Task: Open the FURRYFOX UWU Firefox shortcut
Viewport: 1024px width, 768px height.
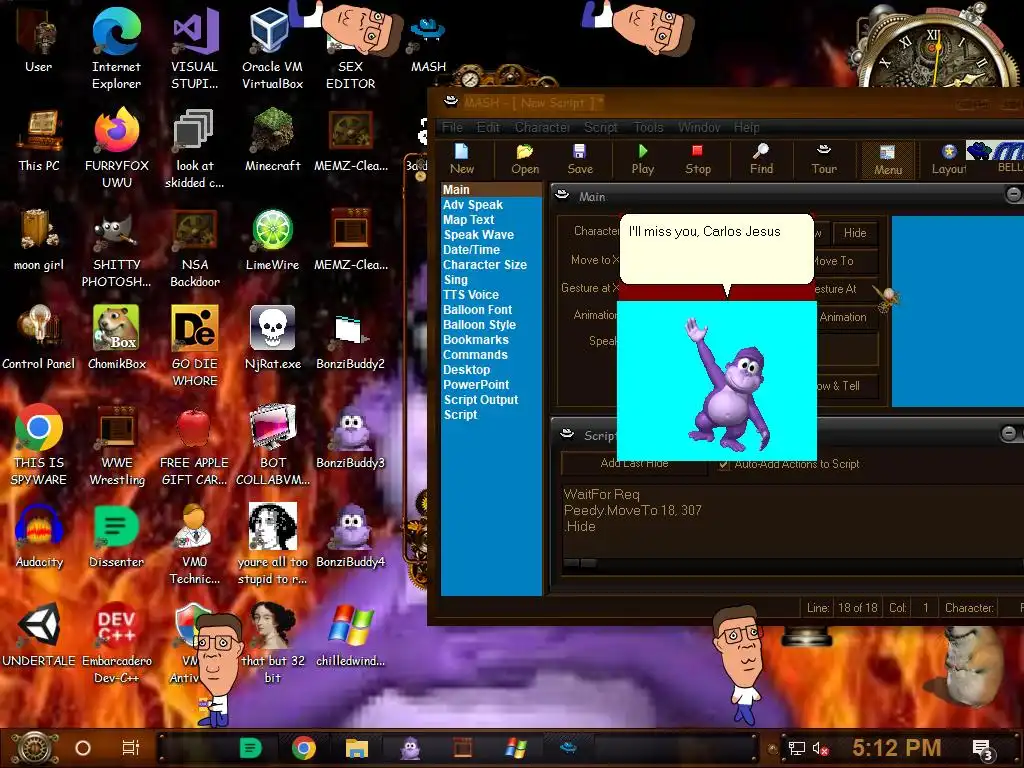Action: point(116,148)
